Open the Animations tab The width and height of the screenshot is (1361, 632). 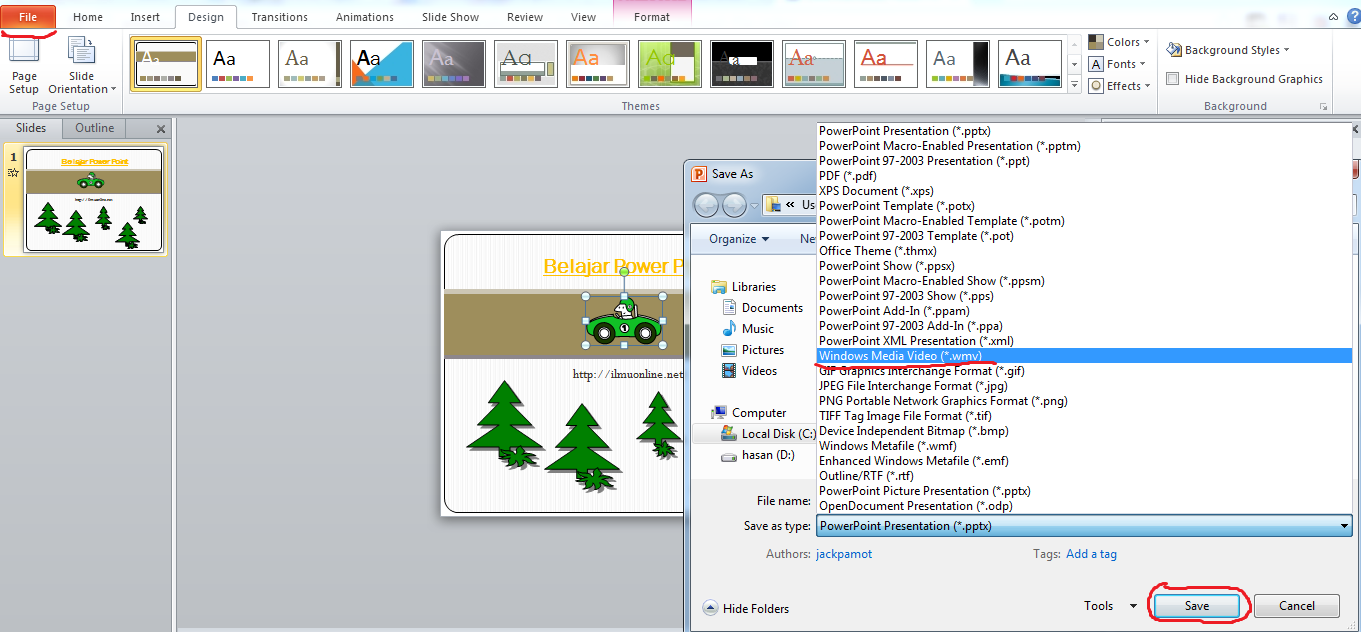364,17
